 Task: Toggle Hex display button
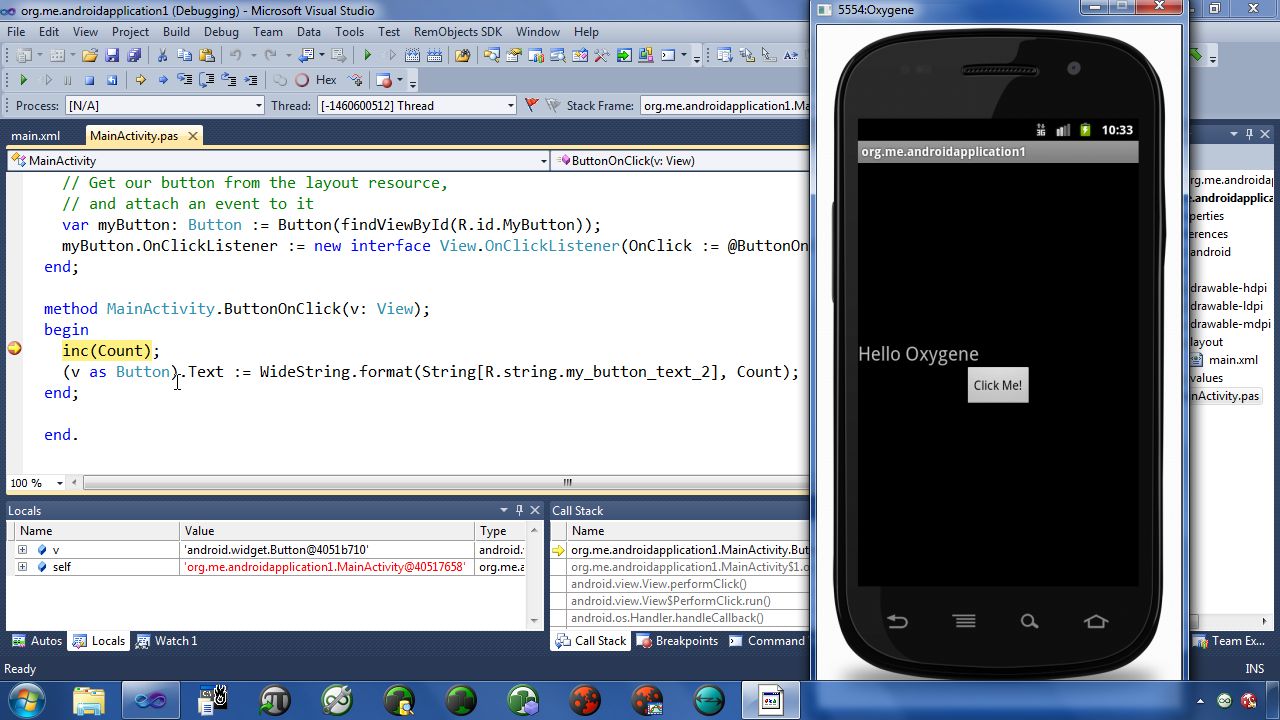click(x=326, y=80)
